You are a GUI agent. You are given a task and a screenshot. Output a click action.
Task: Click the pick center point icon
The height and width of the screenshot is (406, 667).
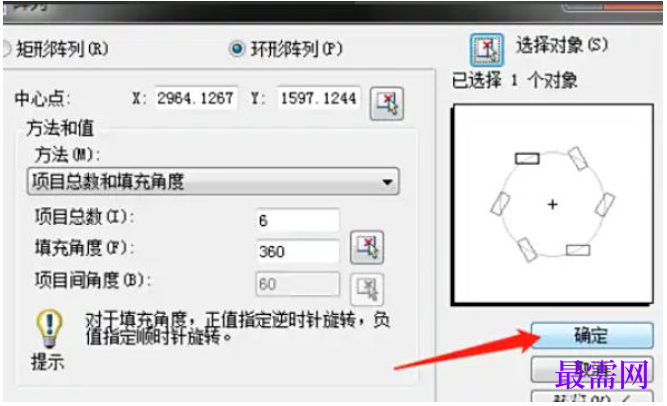coord(387,103)
